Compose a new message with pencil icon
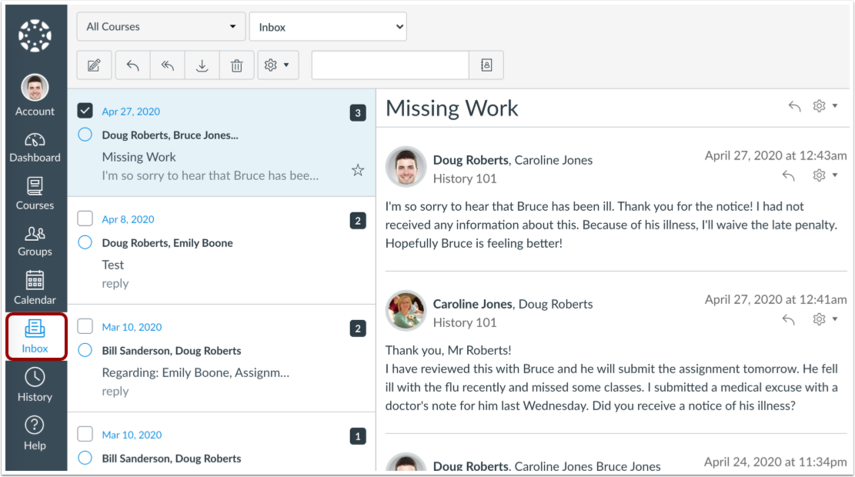Image resolution: width=855 pixels, height=477 pixels. coord(94,65)
